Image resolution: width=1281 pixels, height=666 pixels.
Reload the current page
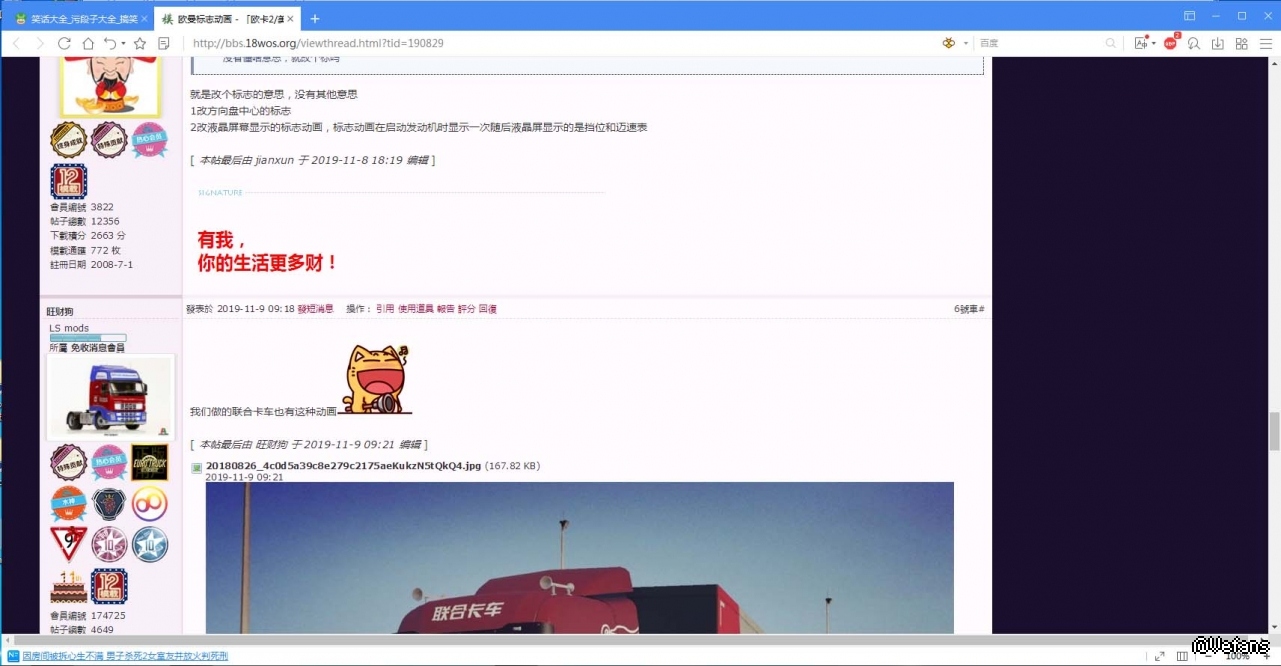64,43
